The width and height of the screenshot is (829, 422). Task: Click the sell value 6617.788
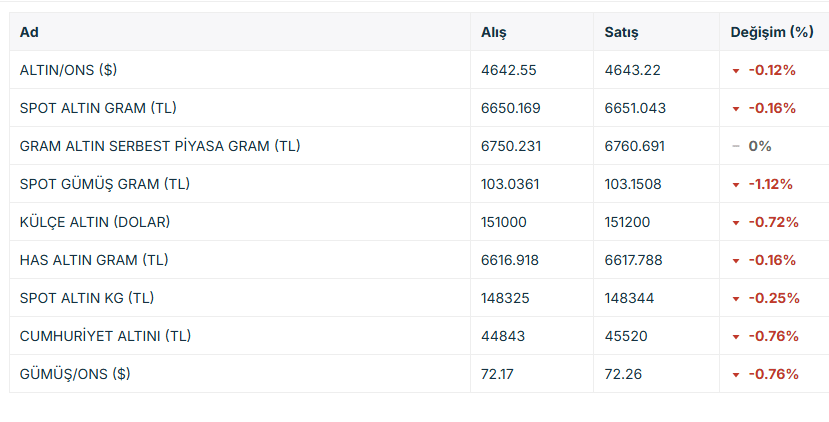tap(633, 260)
